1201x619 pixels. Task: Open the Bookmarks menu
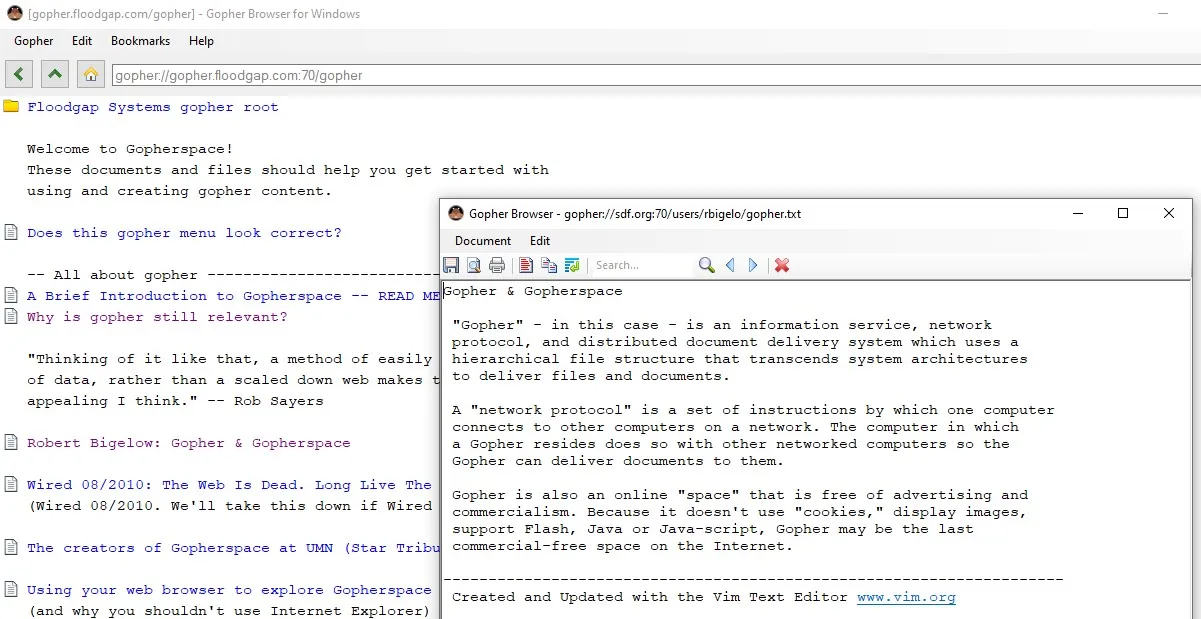pyautogui.click(x=140, y=41)
